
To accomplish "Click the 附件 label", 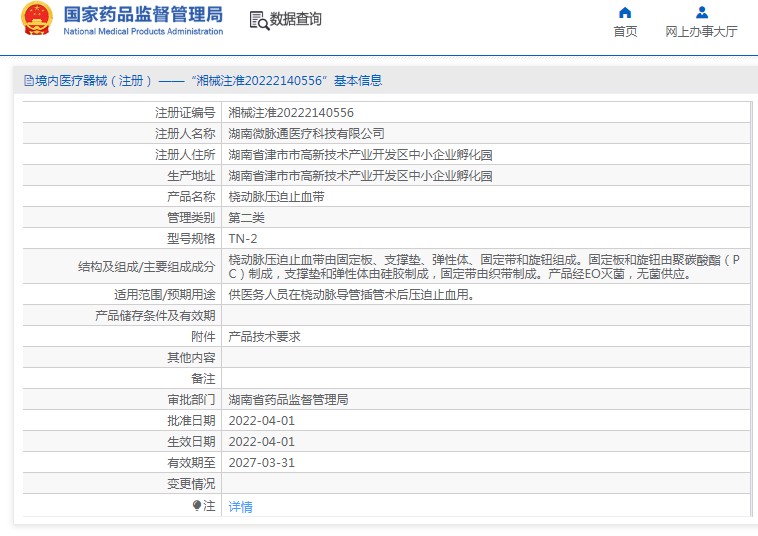I will point(203,337).
